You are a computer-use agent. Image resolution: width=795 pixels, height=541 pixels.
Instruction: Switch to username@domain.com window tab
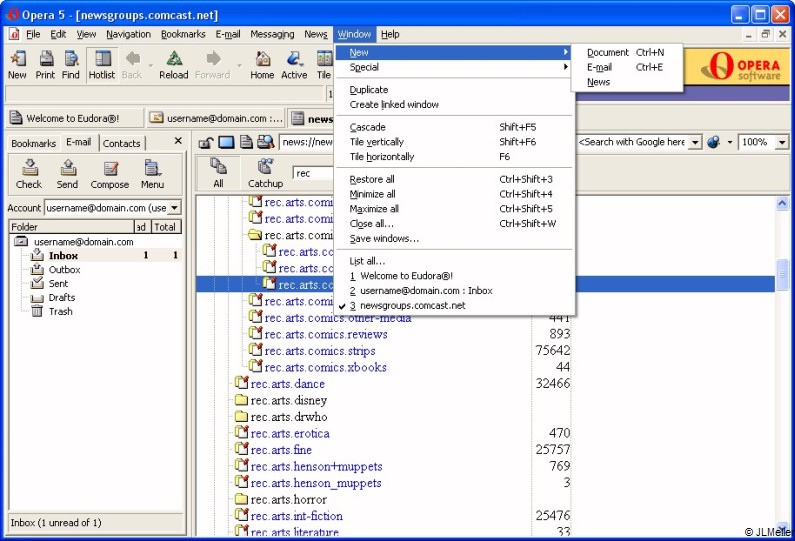point(215,118)
